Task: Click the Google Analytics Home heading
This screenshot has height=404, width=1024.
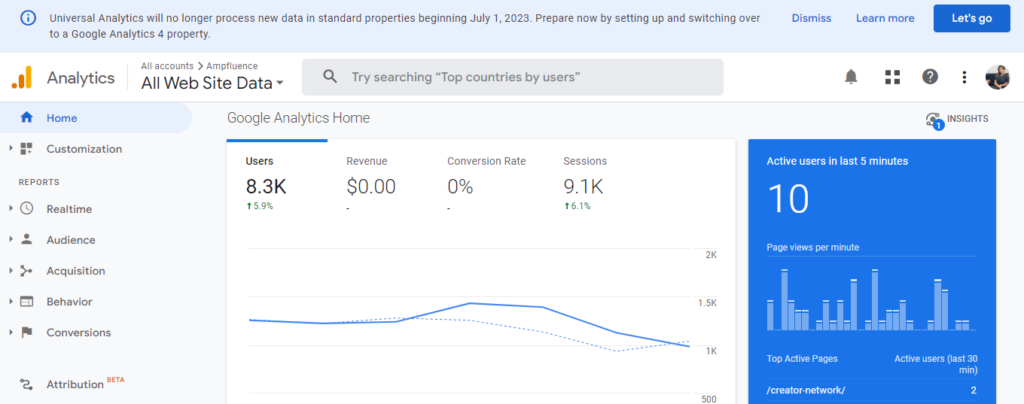Action: click(298, 118)
